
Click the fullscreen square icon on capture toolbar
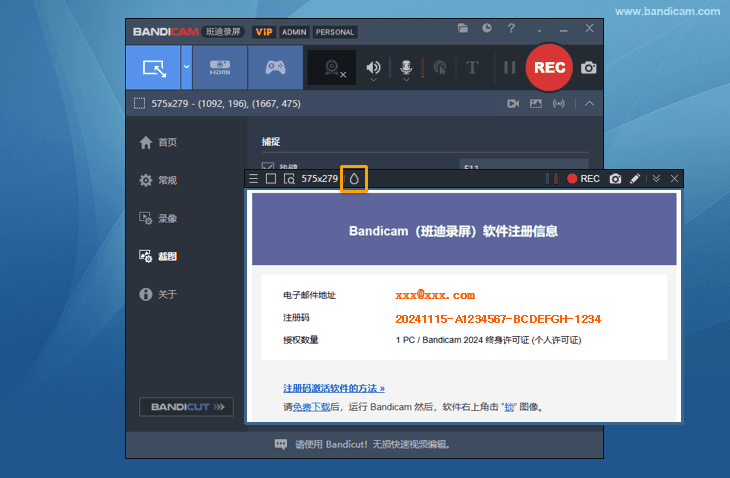coord(271,179)
